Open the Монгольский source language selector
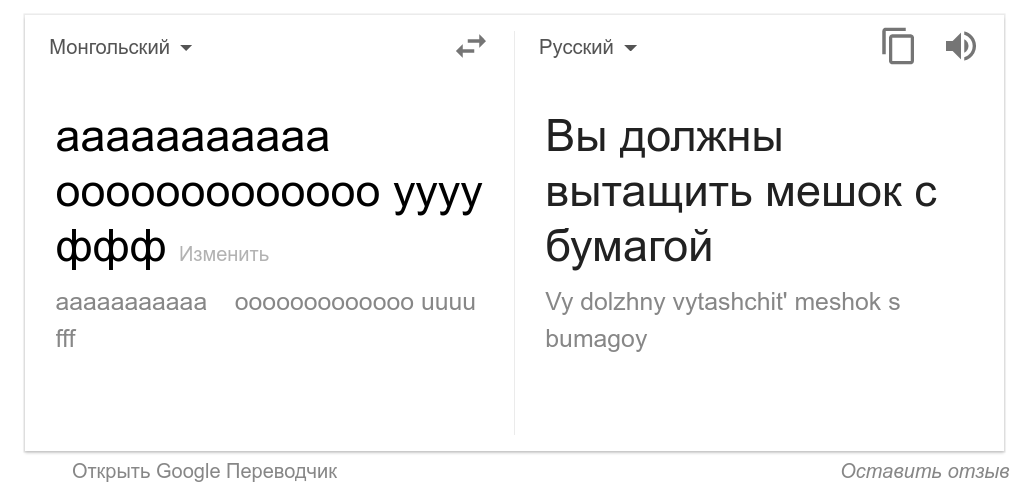 coord(121,47)
